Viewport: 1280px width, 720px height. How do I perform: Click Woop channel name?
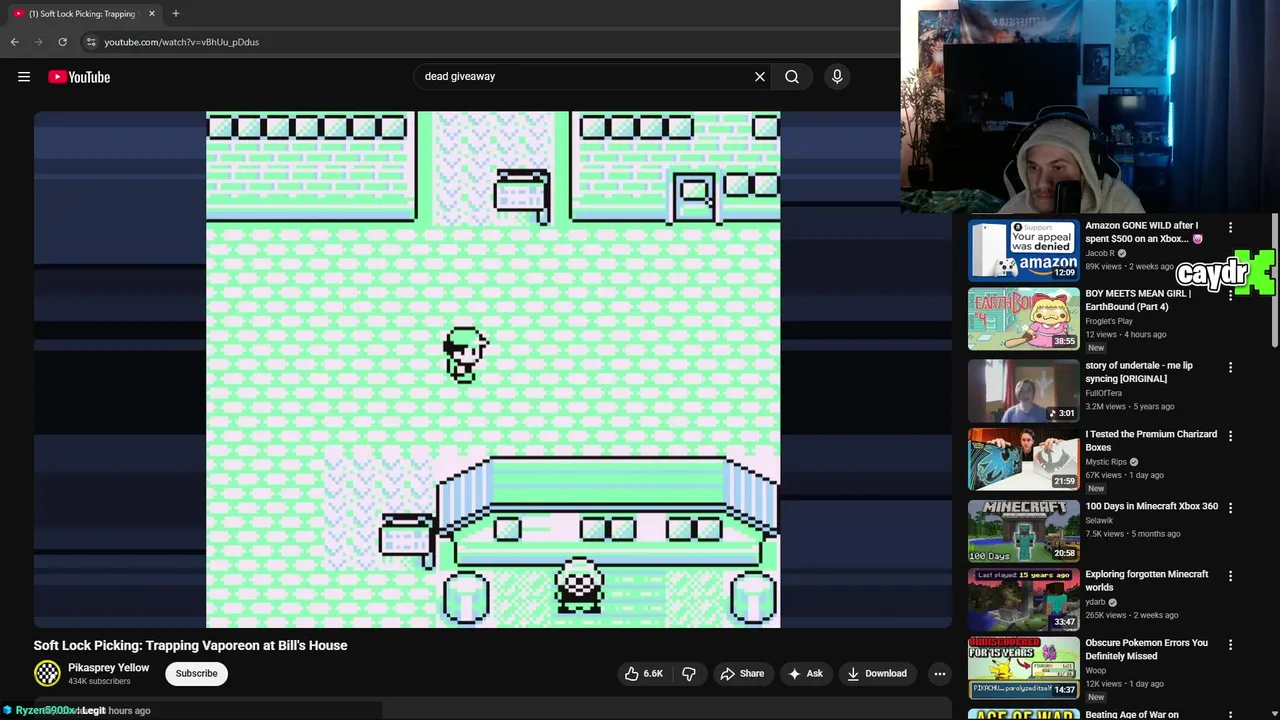tap(1095, 670)
